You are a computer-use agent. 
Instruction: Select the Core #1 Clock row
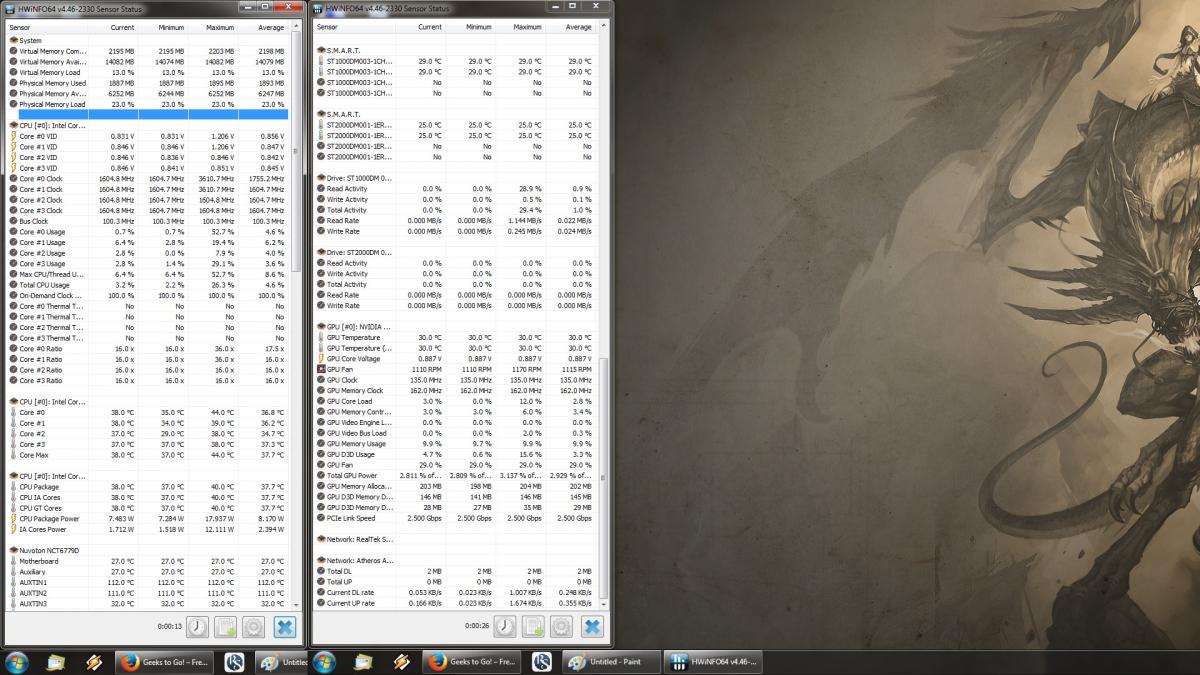(x=148, y=189)
